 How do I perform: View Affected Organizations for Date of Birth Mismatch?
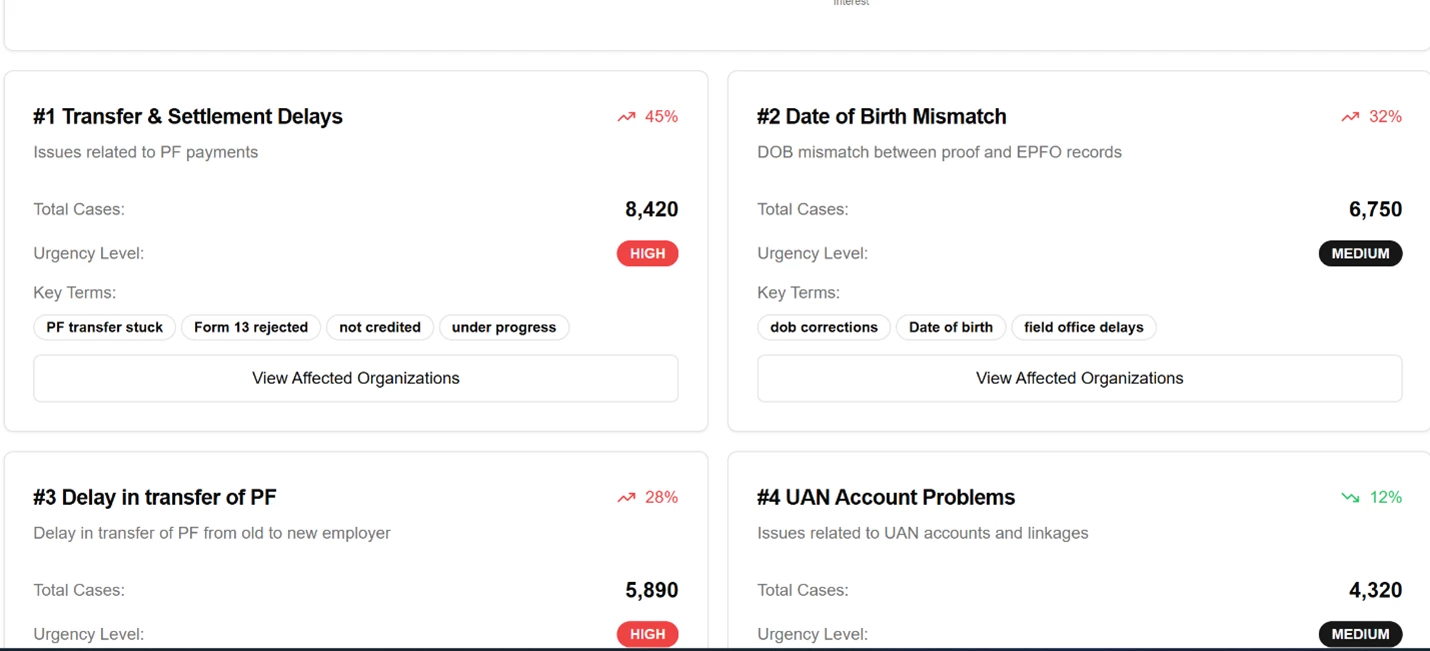coord(1080,378)
